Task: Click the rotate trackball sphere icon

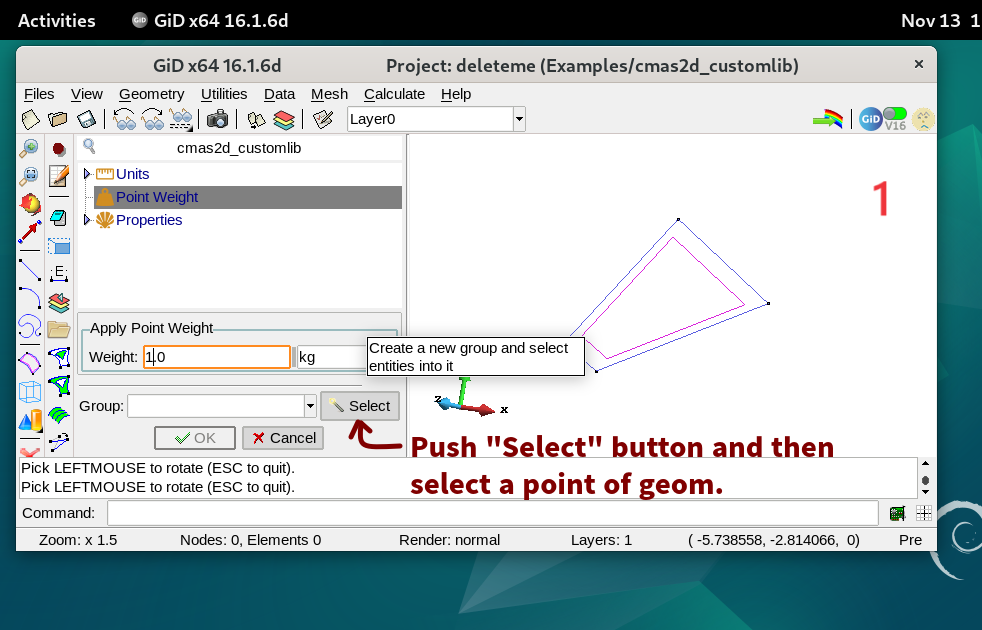Action: click(29, 204)
